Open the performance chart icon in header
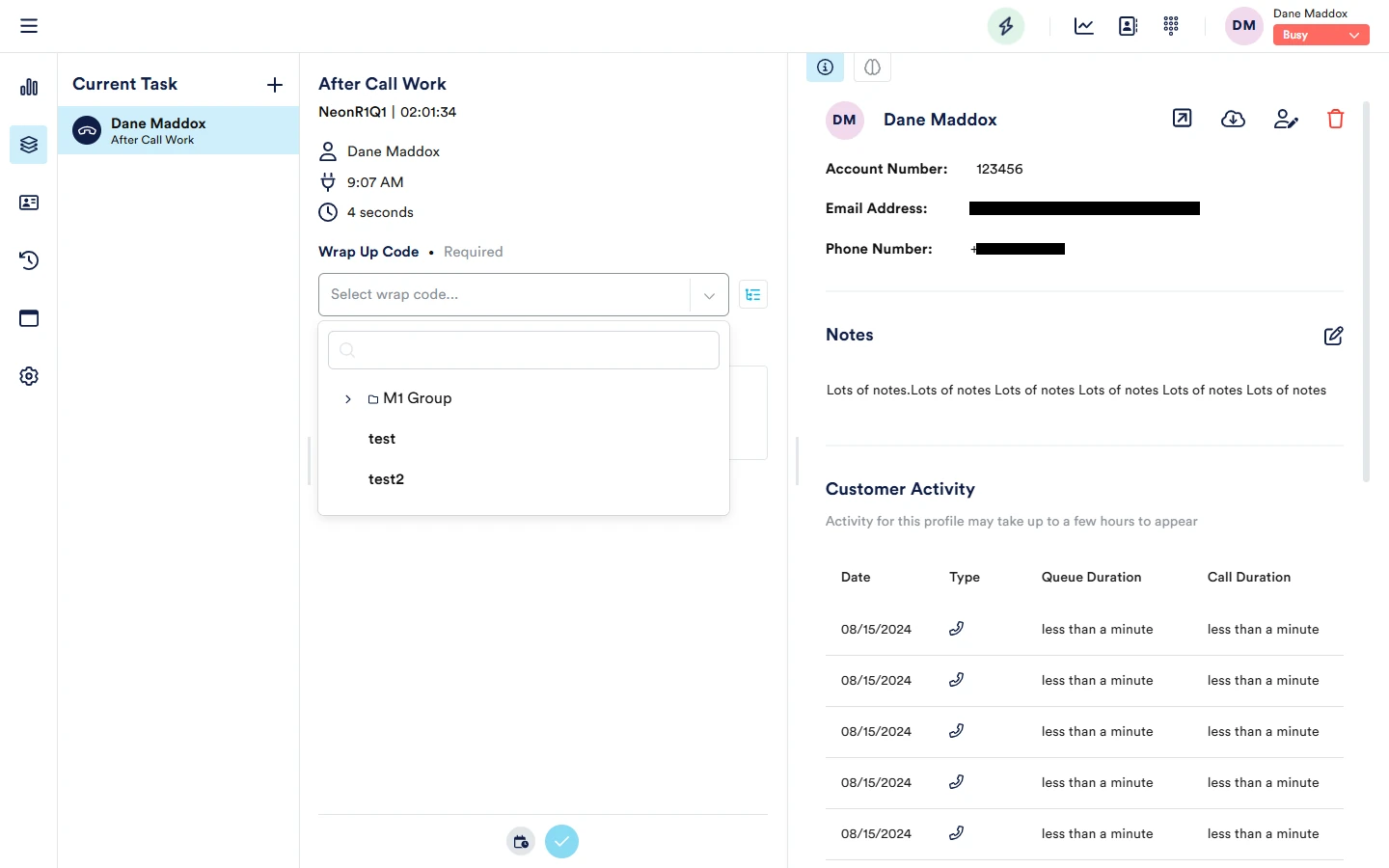This screenshot has width=1389, height=868. click(x=1083, y=26)
